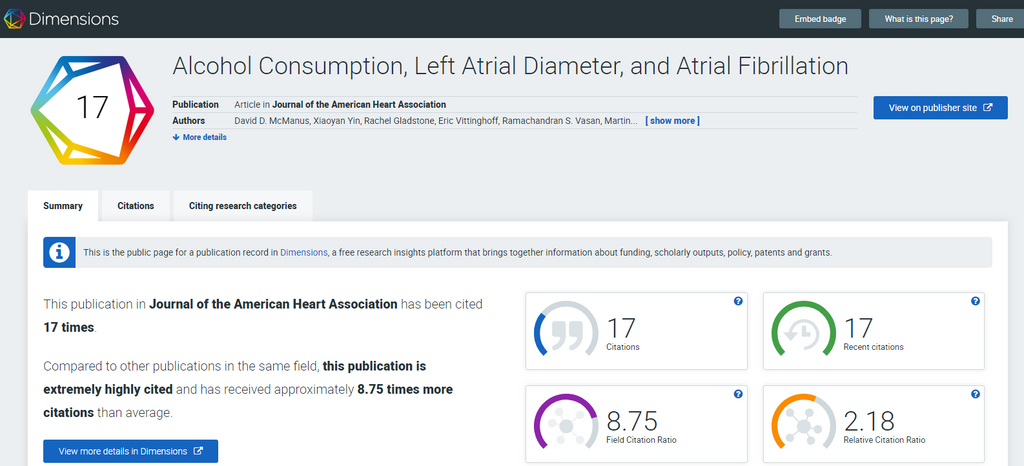Click the Citations quote-mark donut icon
Viewport: 1024px width, 466px height.
click(565, 330)
